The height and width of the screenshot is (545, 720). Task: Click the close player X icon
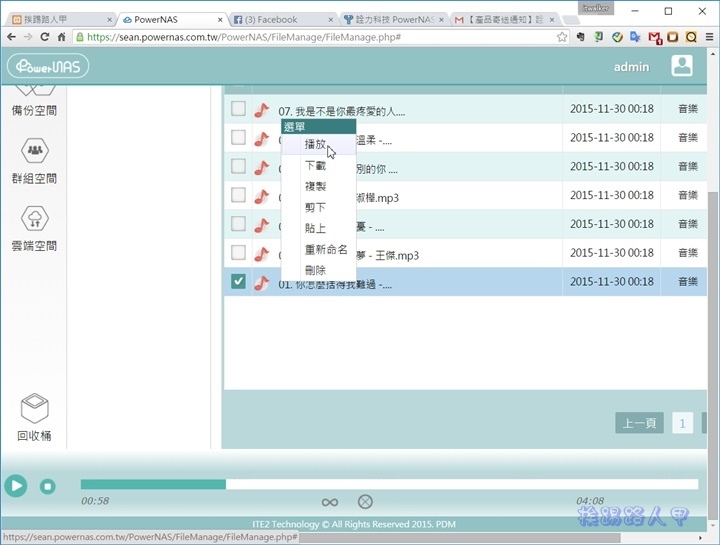365,502
